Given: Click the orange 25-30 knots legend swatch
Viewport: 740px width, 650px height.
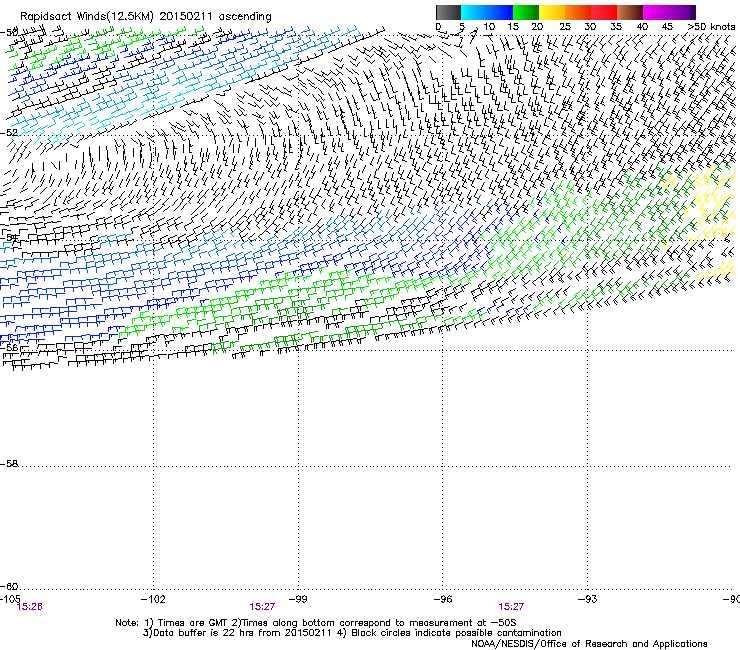Looking at the screenshot, I should 578,12.
